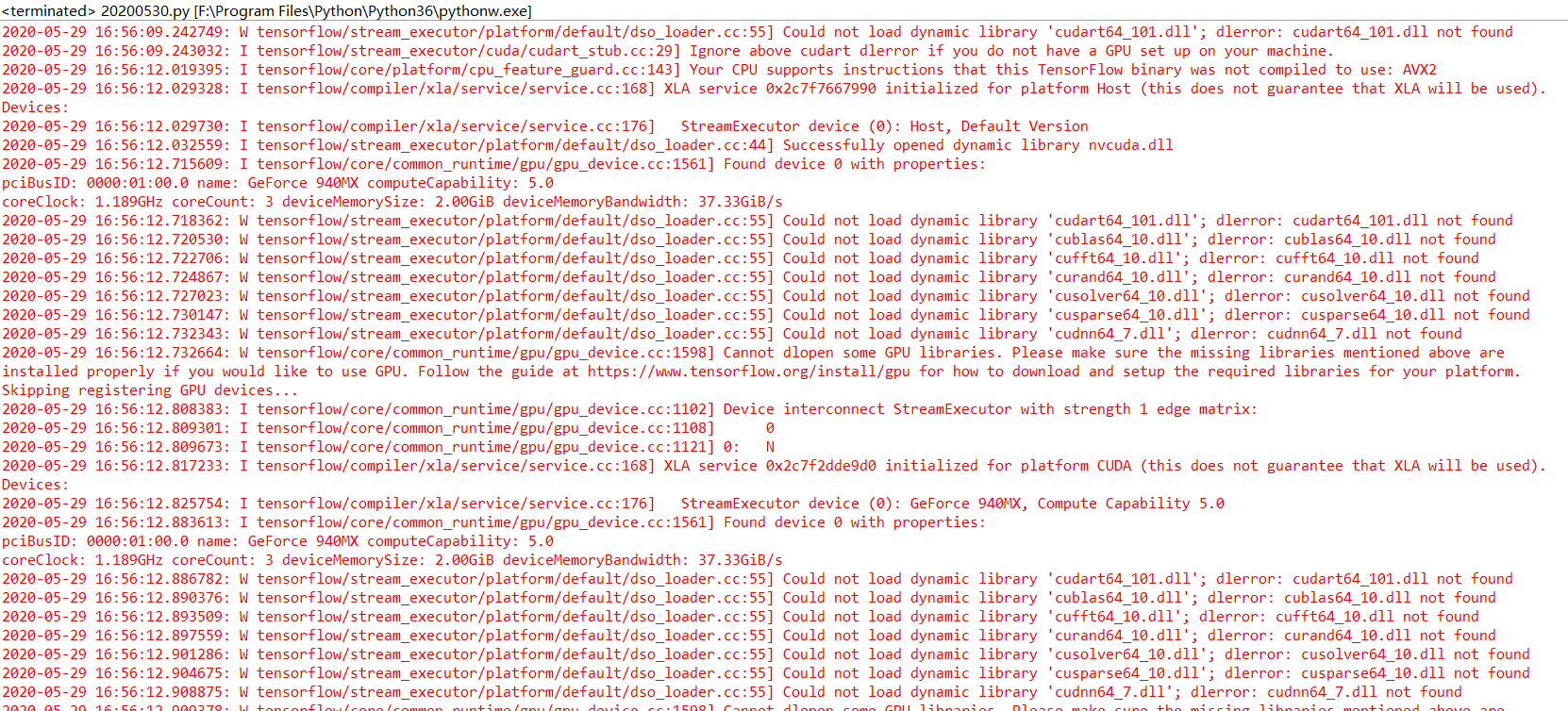Select 'Device interconnect StreamExecutor' edge matrix line
The image size is (1568, 711).
629,409
